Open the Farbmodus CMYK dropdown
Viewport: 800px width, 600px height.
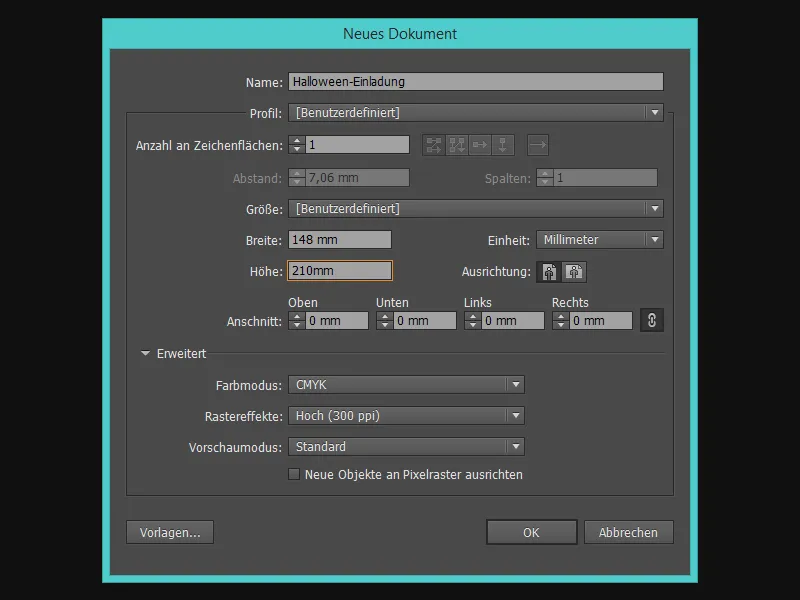406,385
